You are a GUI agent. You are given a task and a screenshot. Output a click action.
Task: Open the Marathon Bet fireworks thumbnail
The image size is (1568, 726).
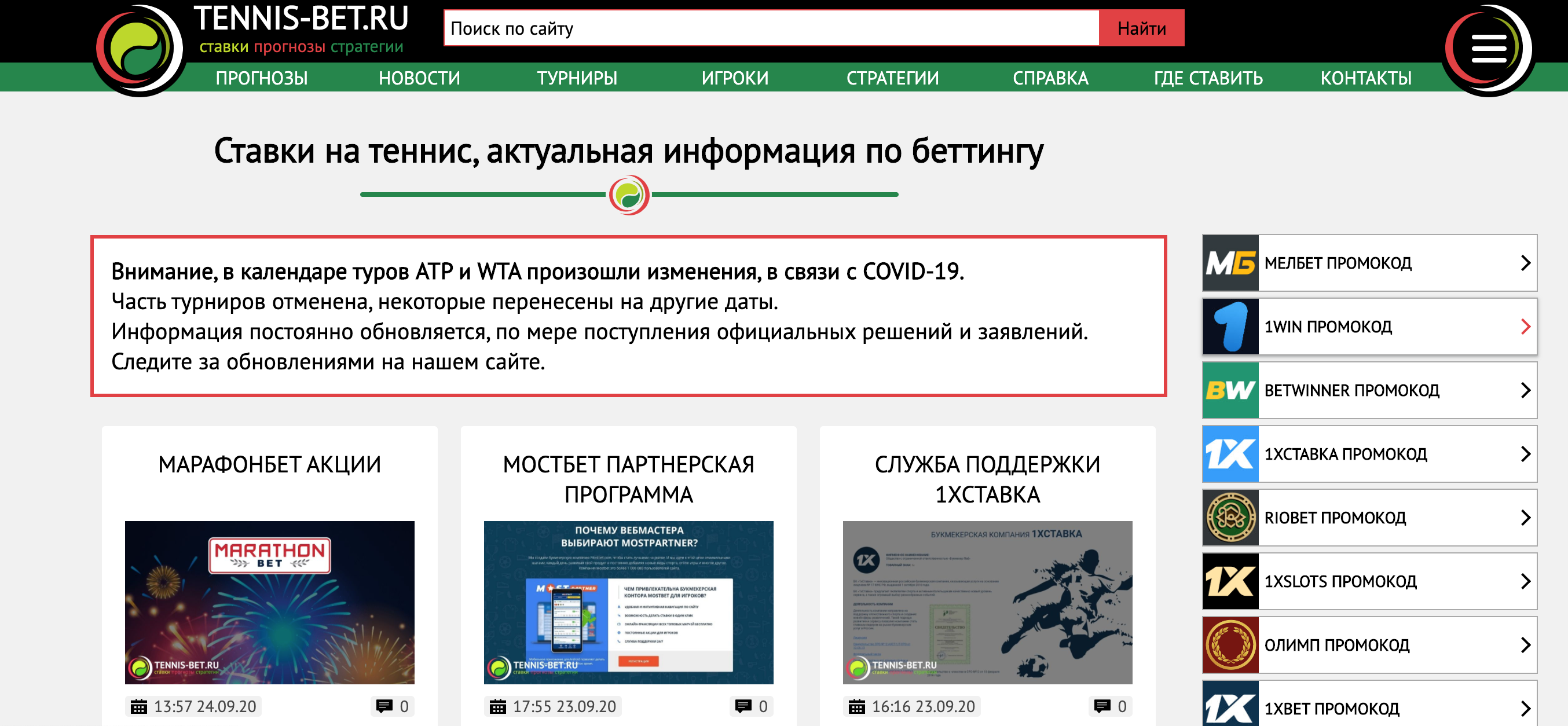(x=270, y=603)
